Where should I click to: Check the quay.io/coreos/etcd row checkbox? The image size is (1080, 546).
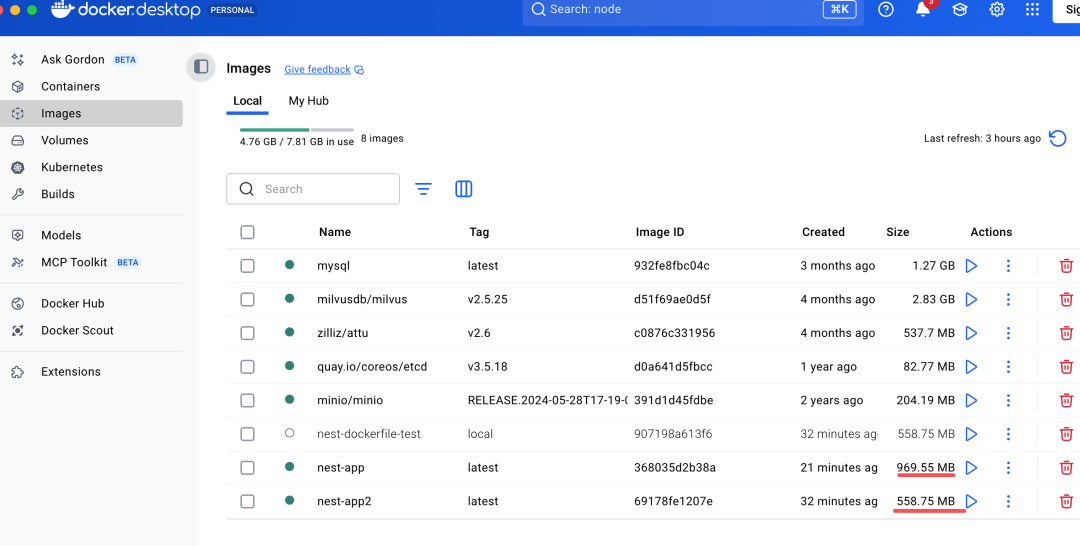click(247, 367)
